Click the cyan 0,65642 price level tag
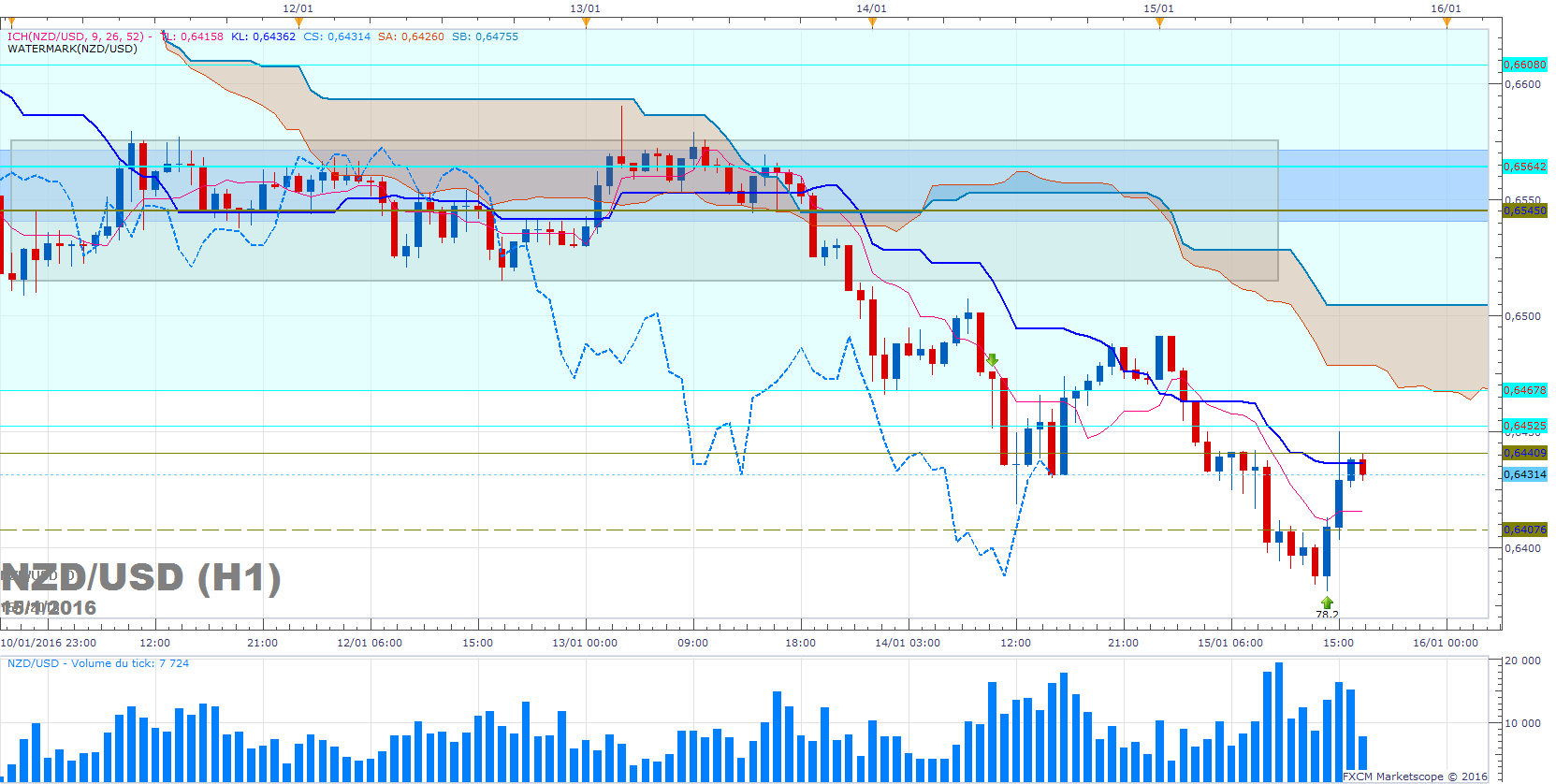The height and width of the screenshot is (784, 1556). click(1524, 167)
